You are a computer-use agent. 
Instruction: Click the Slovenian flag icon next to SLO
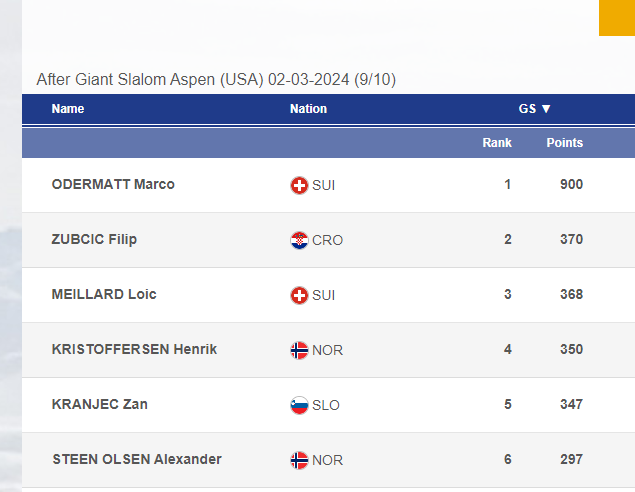298,405
